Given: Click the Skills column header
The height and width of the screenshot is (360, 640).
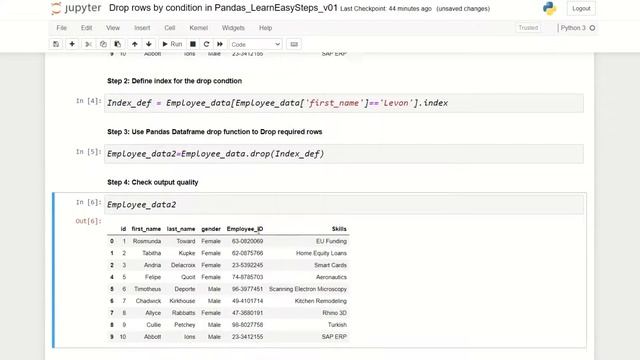Looking at the screenshot, I should 339,229.
